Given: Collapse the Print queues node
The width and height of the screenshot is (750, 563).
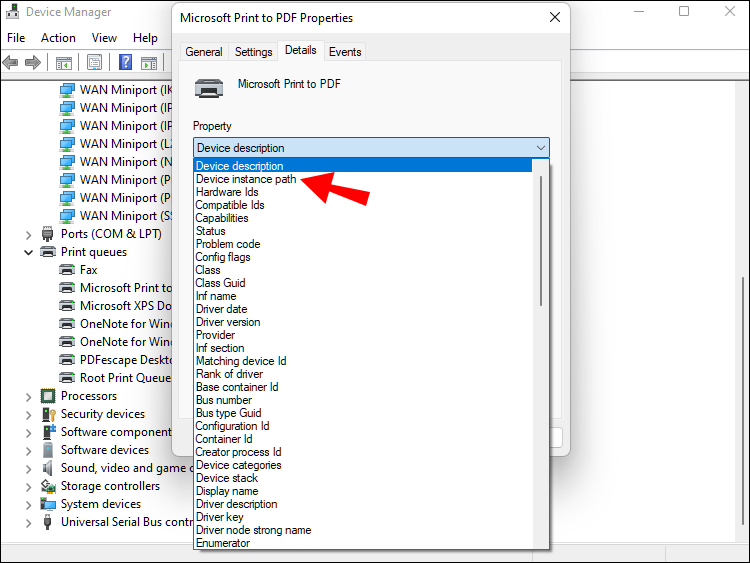Looking at the screenshot, I should click(x=28, y=252).
